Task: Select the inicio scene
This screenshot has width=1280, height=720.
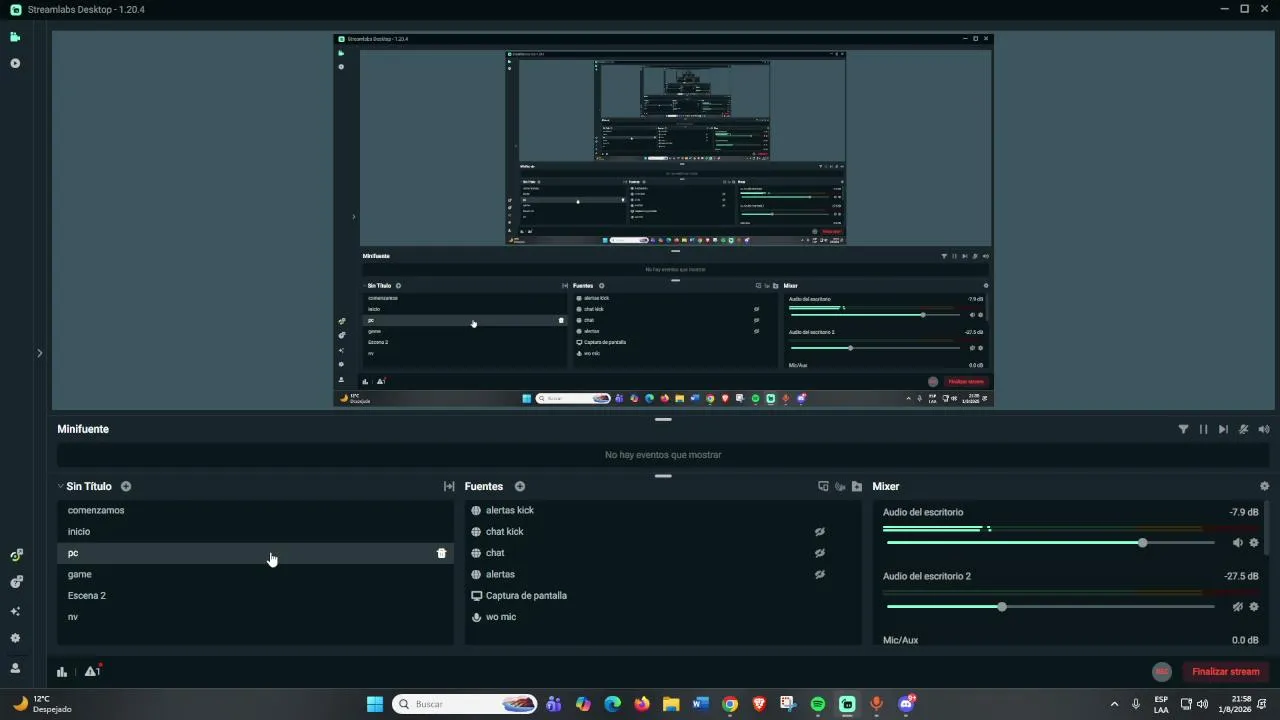Action: point(255,532)
